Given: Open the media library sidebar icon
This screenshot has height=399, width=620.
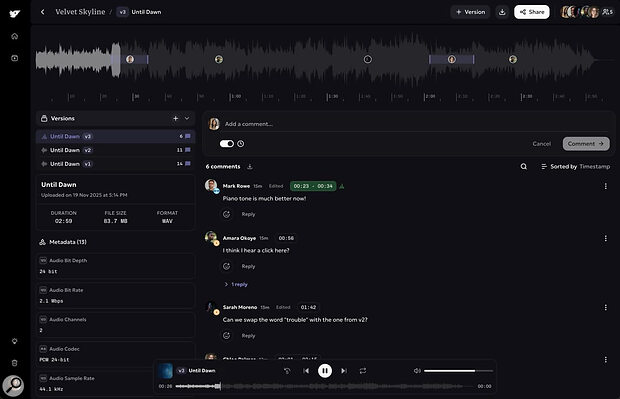Looking at the screenshot, I should (x=15, y=58).
